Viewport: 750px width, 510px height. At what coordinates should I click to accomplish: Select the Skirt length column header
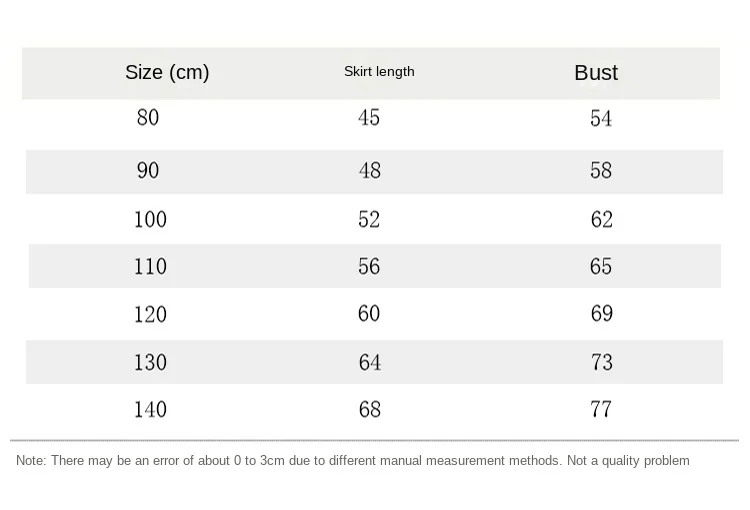[x=379, y=72]
